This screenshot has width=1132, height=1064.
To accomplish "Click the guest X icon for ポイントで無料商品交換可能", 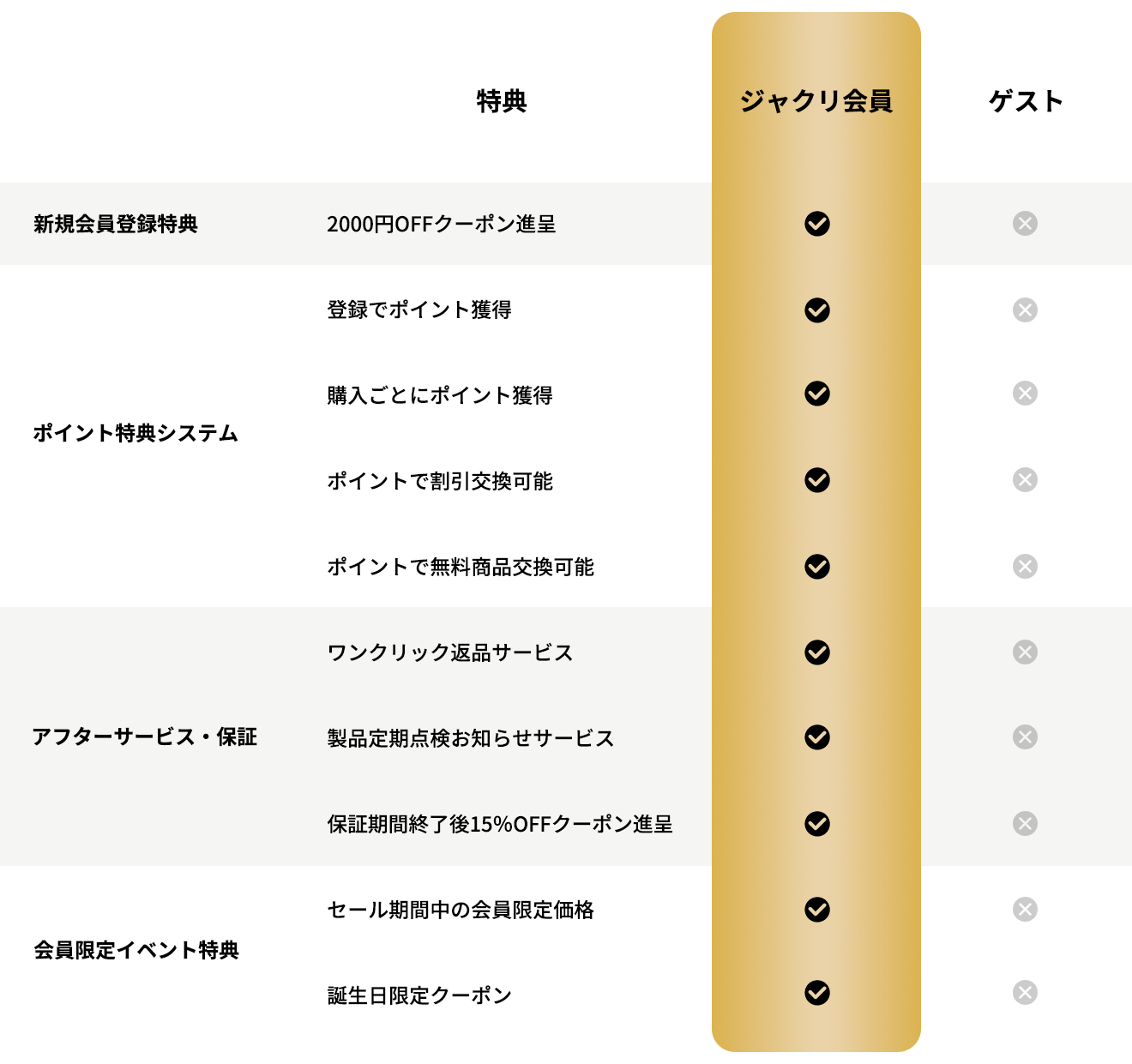I will 1025,566.
